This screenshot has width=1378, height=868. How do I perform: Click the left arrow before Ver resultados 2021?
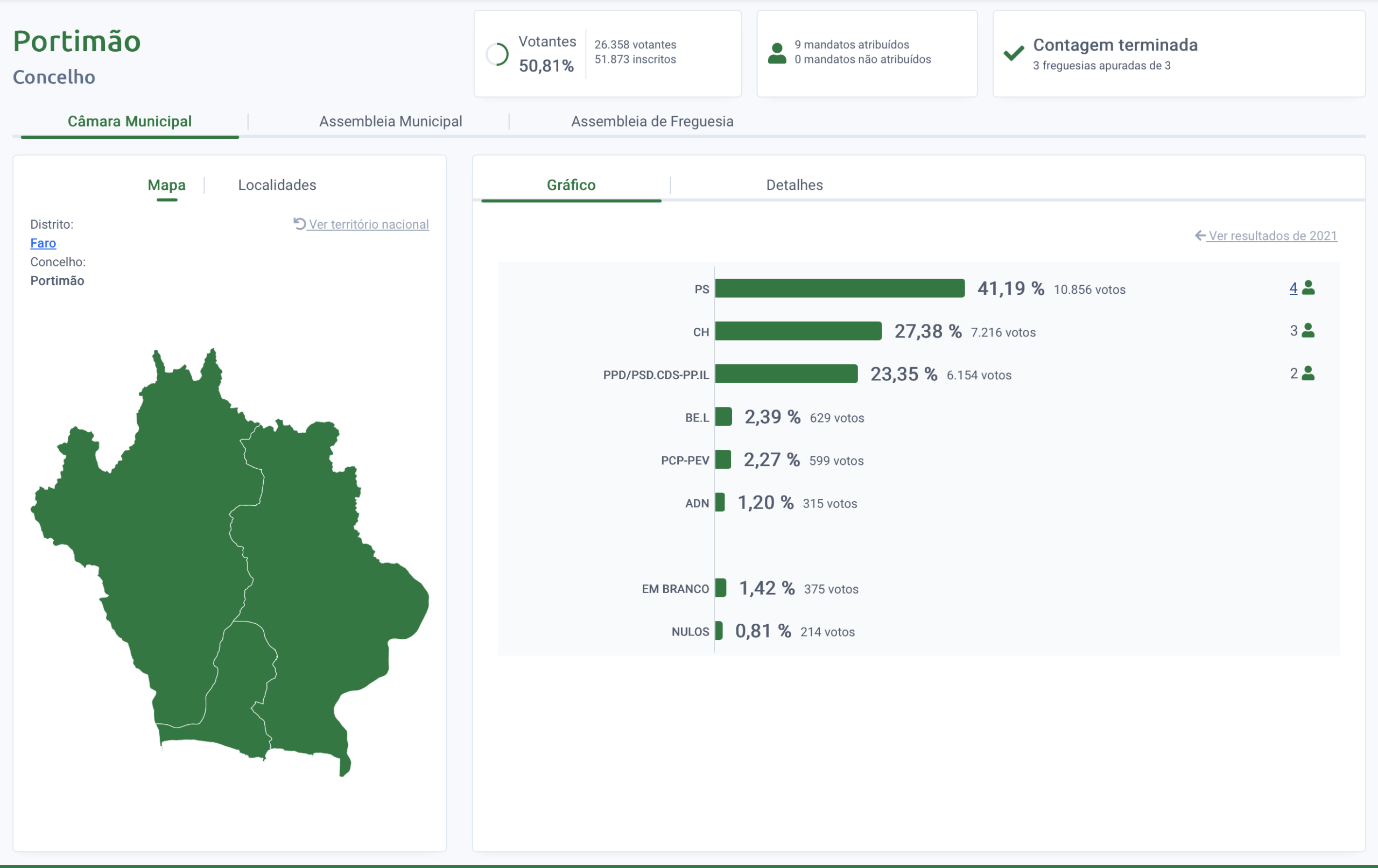(x=1200, y=236)
